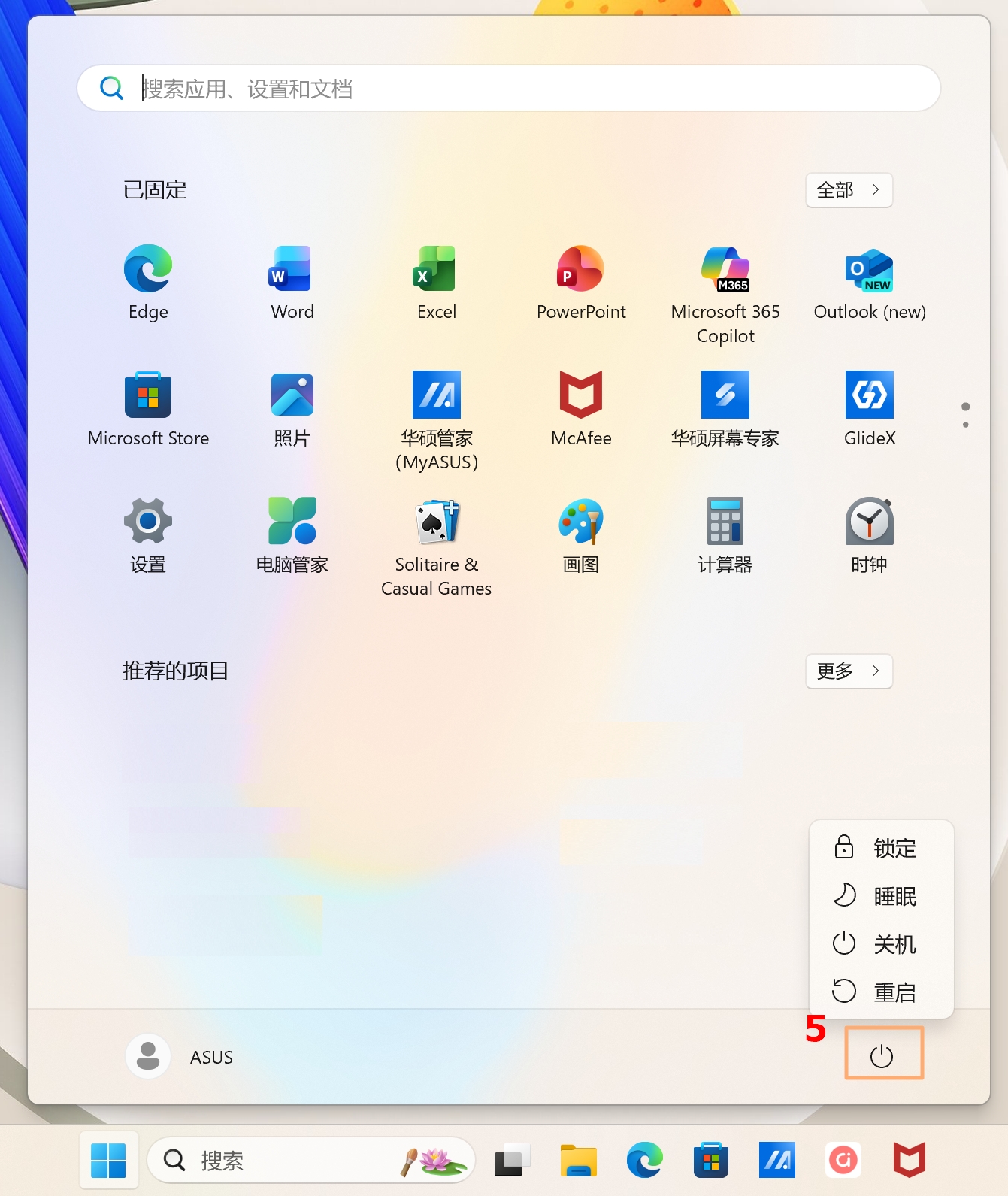1008x1196 pixels.
Task: Go to next pinned apps page dot
Action: (966, 425)
